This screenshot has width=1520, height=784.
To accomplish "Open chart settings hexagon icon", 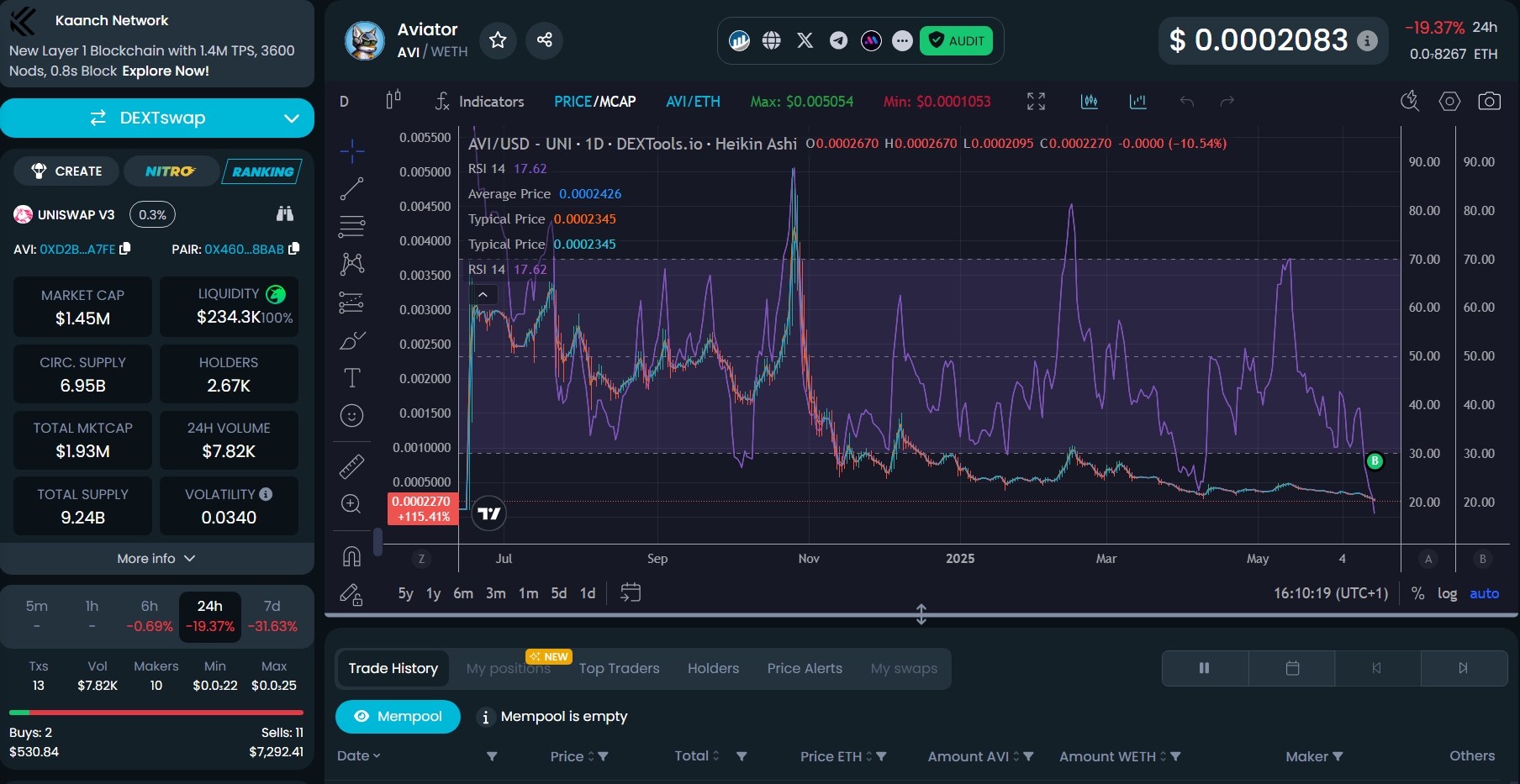I will point(1449,101).
